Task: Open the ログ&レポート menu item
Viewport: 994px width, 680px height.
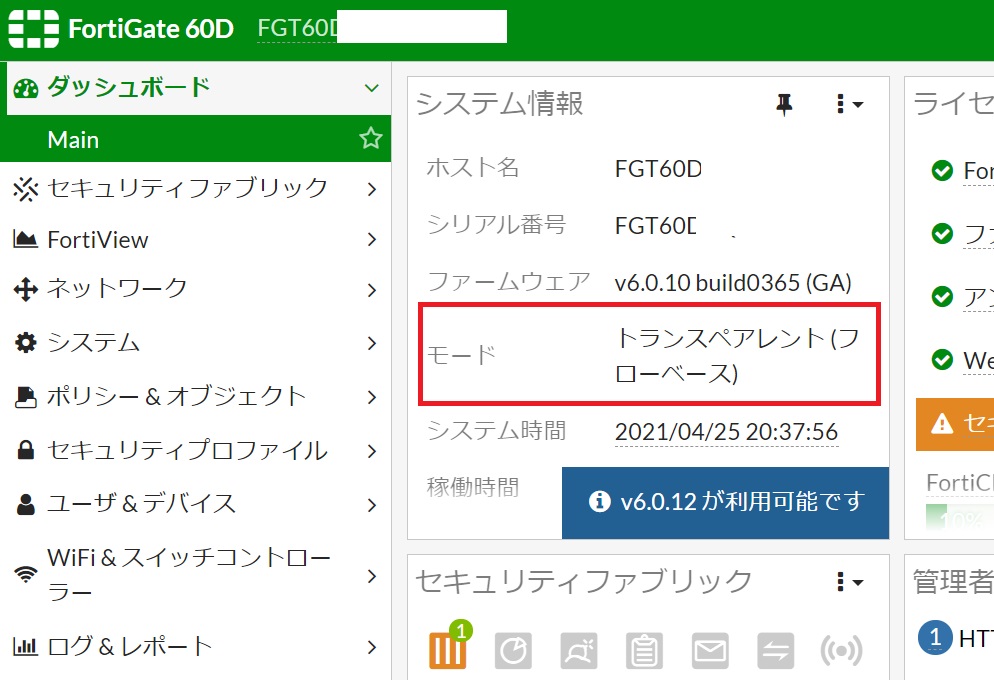Action: [195, 646]
